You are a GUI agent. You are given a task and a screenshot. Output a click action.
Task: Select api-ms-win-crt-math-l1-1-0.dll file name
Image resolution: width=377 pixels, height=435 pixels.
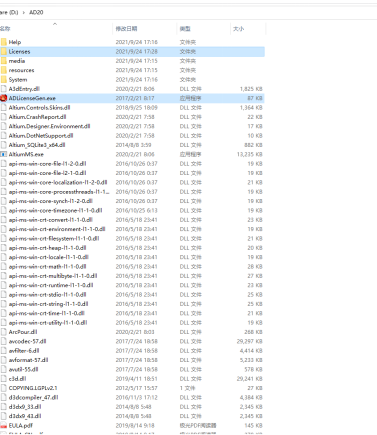(x=47, y=266)
